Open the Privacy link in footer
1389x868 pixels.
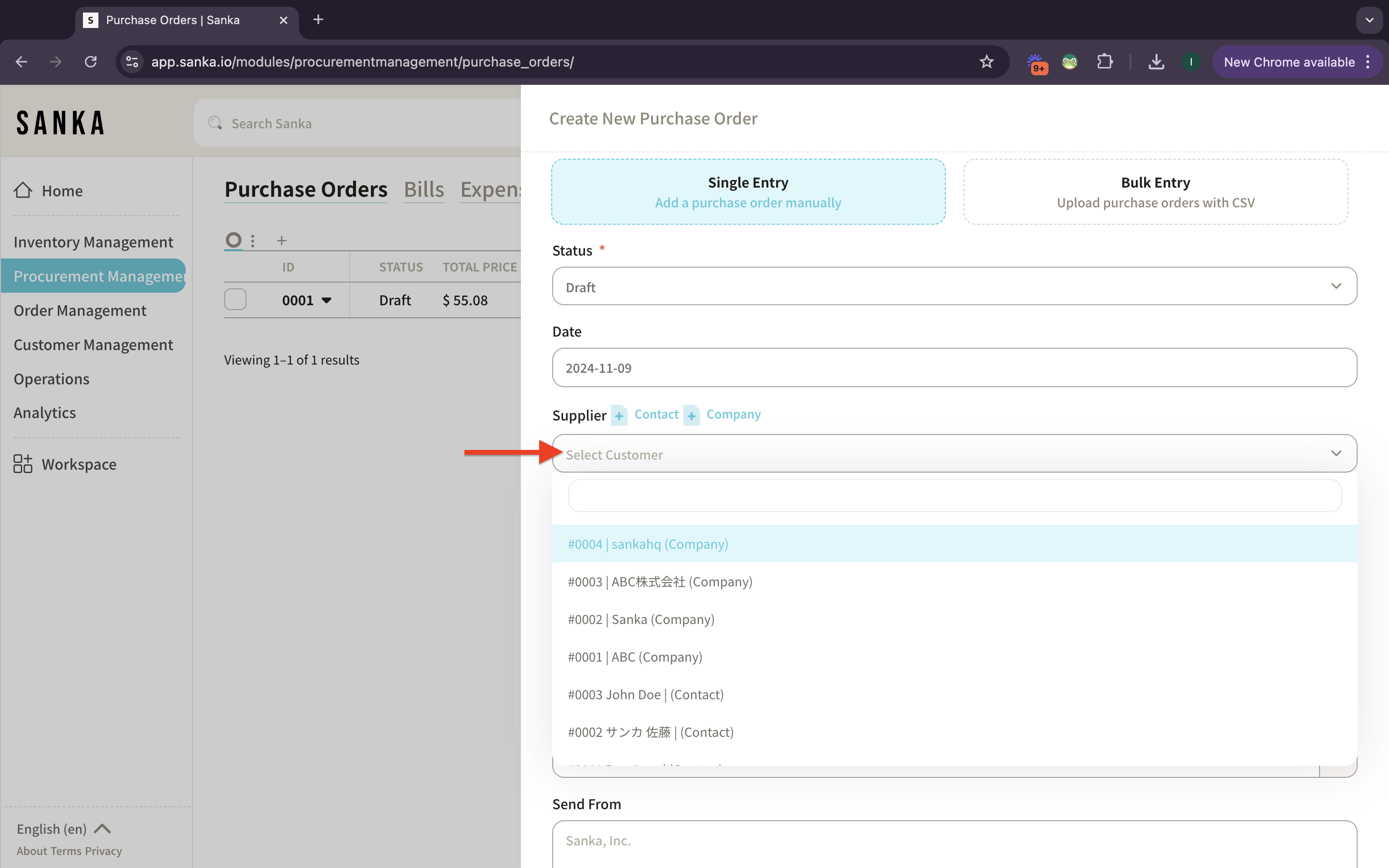[x=103, y=851]
